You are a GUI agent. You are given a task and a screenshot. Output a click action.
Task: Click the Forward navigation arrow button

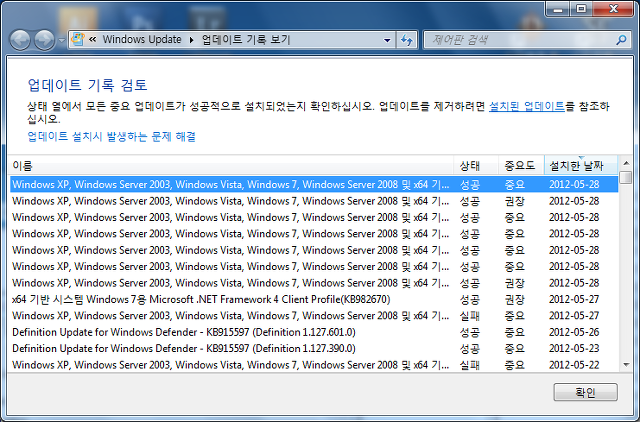coord(44,40)
